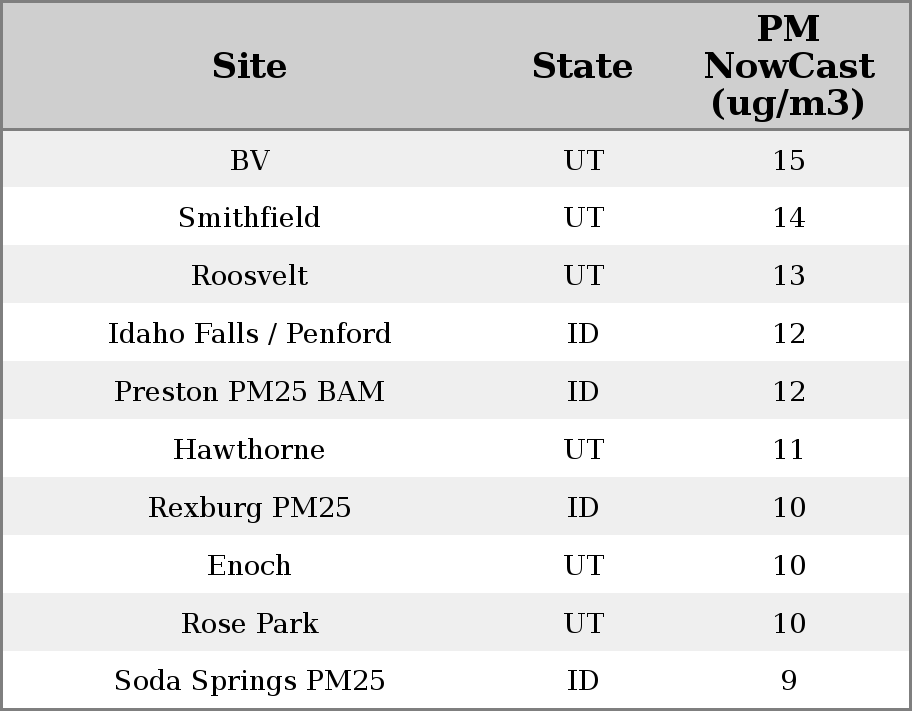Click the State column header
Screen dimensions: 912x711
coord(582,66)
